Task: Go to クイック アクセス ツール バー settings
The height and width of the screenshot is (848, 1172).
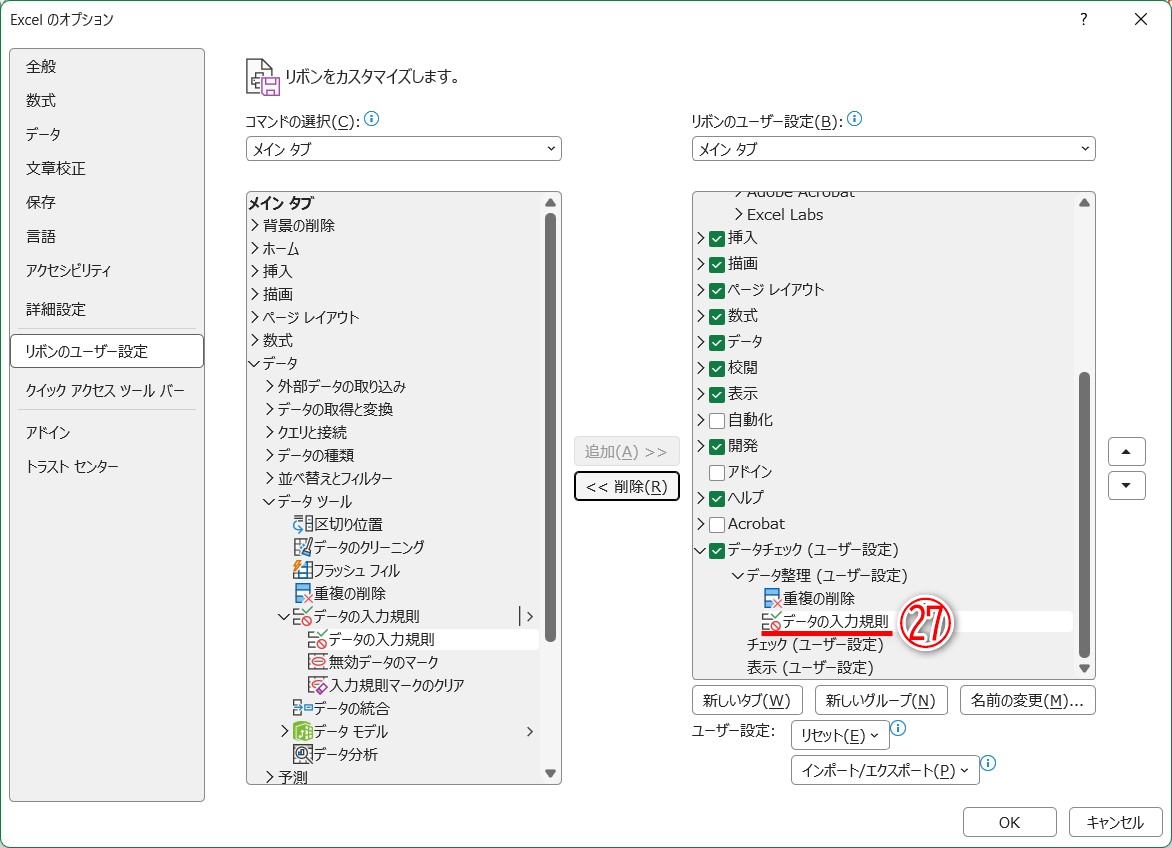Action: coord(107,391)
